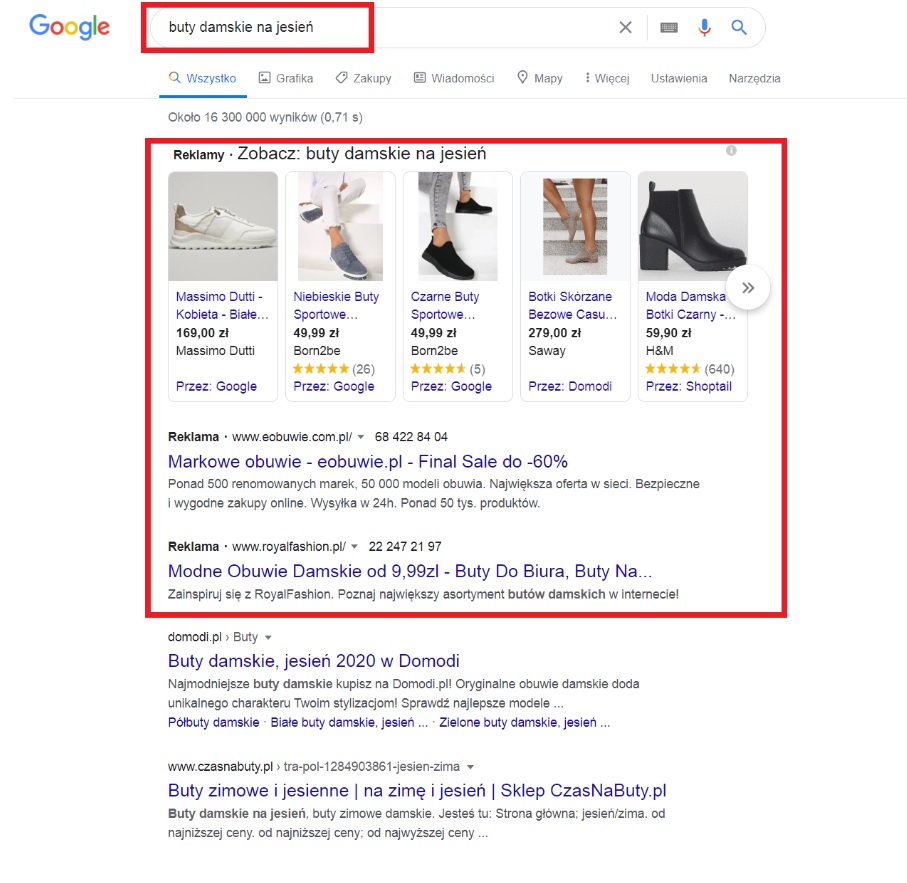Click the Google logo
This screenshot has width=907, height=883.
[69, 27]
